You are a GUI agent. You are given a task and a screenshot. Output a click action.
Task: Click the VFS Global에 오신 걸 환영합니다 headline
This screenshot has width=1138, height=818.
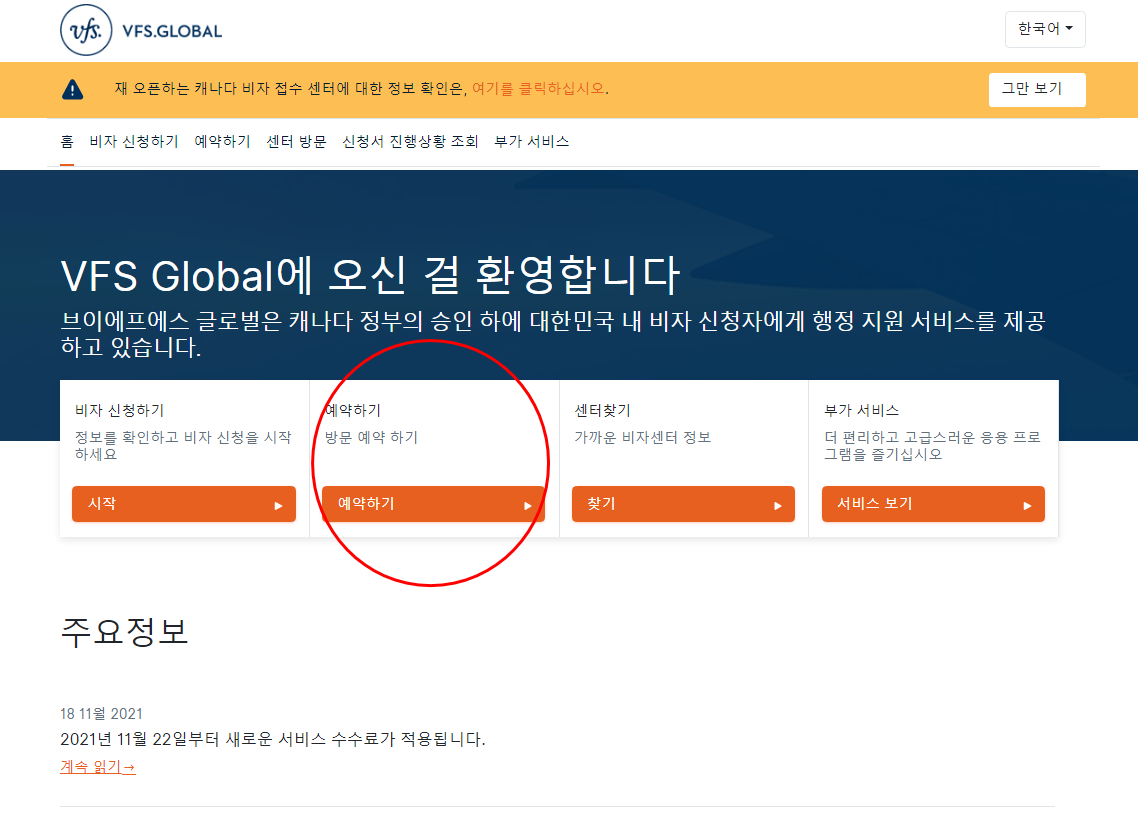[370, 275]
